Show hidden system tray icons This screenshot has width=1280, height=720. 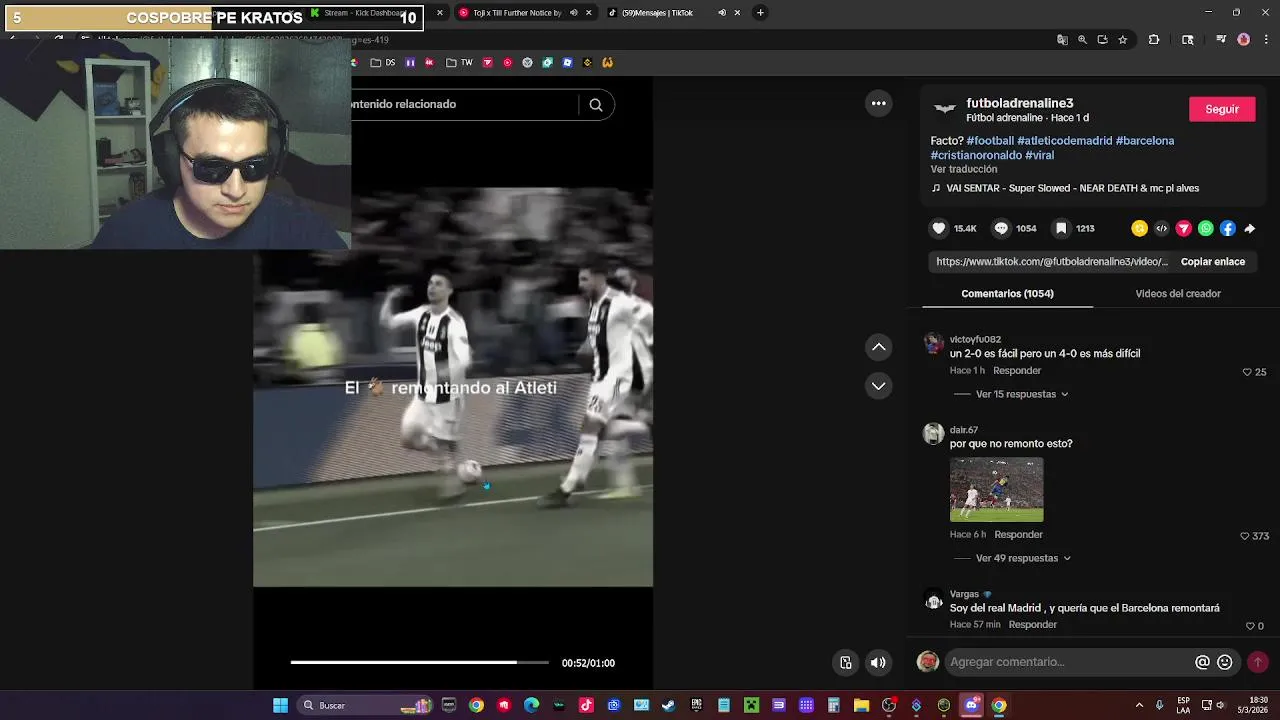1139,706
